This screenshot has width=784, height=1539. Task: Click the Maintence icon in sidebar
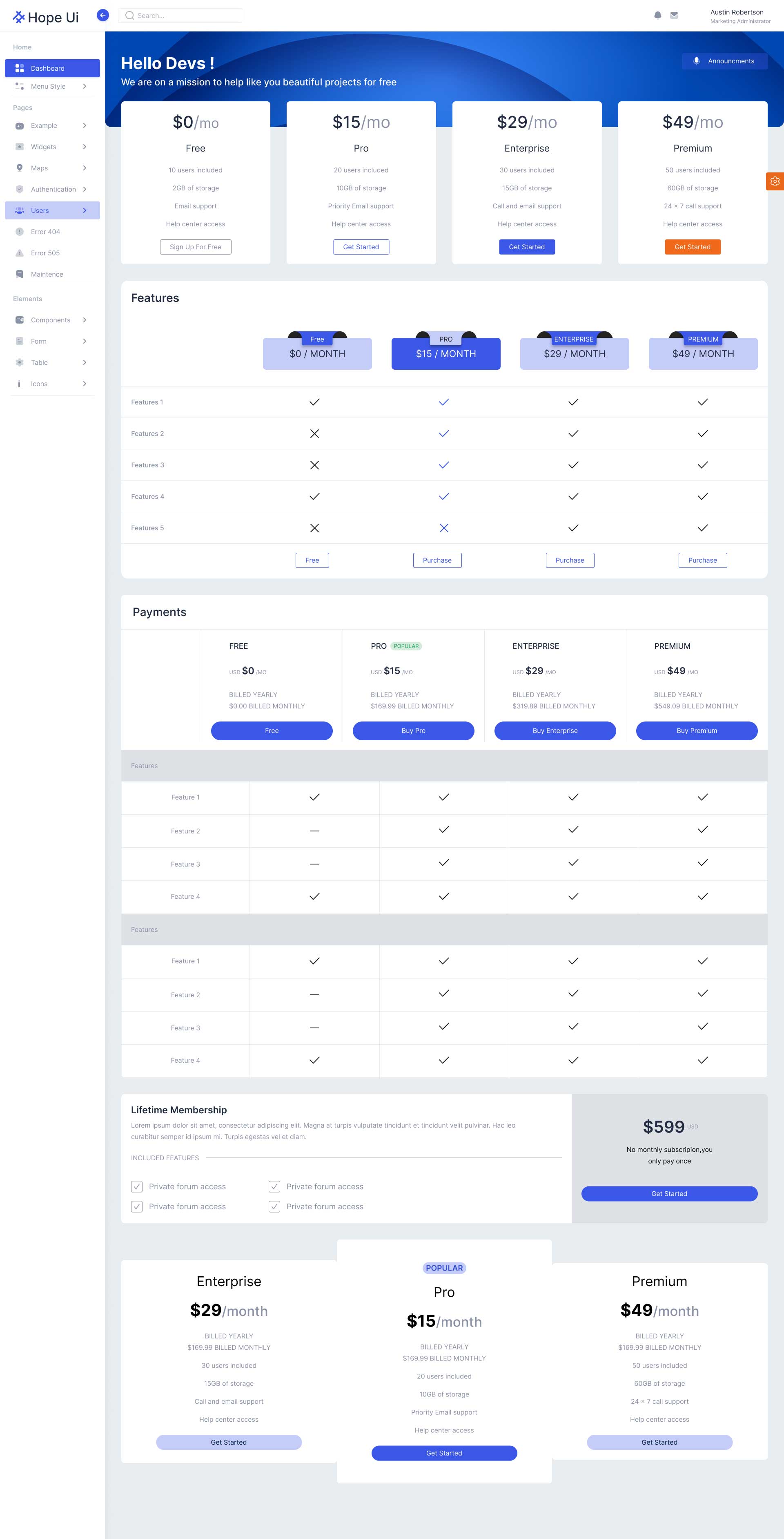(20, 274)
